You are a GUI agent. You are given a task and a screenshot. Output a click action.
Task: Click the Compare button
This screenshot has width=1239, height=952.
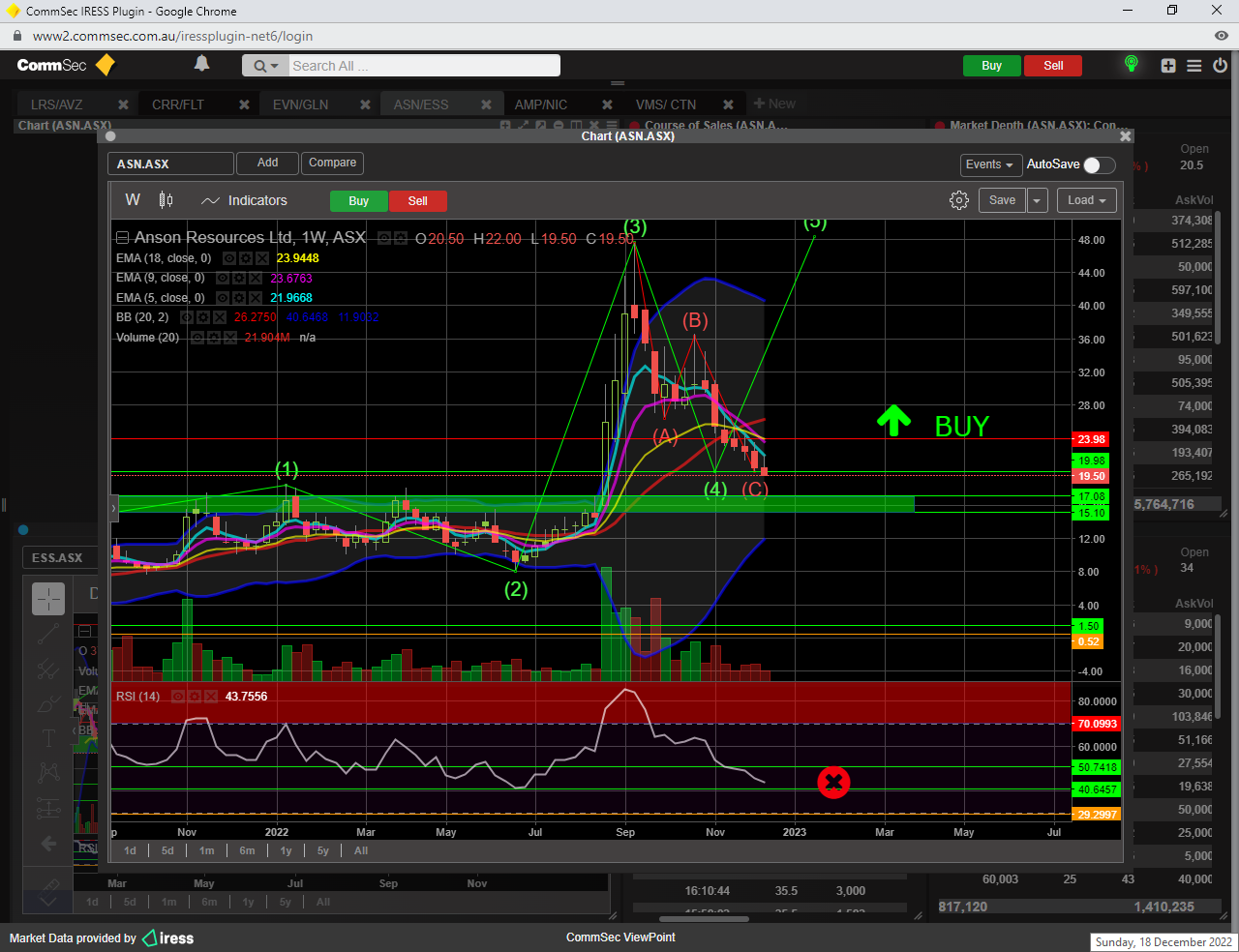click(x=333, y=164)
